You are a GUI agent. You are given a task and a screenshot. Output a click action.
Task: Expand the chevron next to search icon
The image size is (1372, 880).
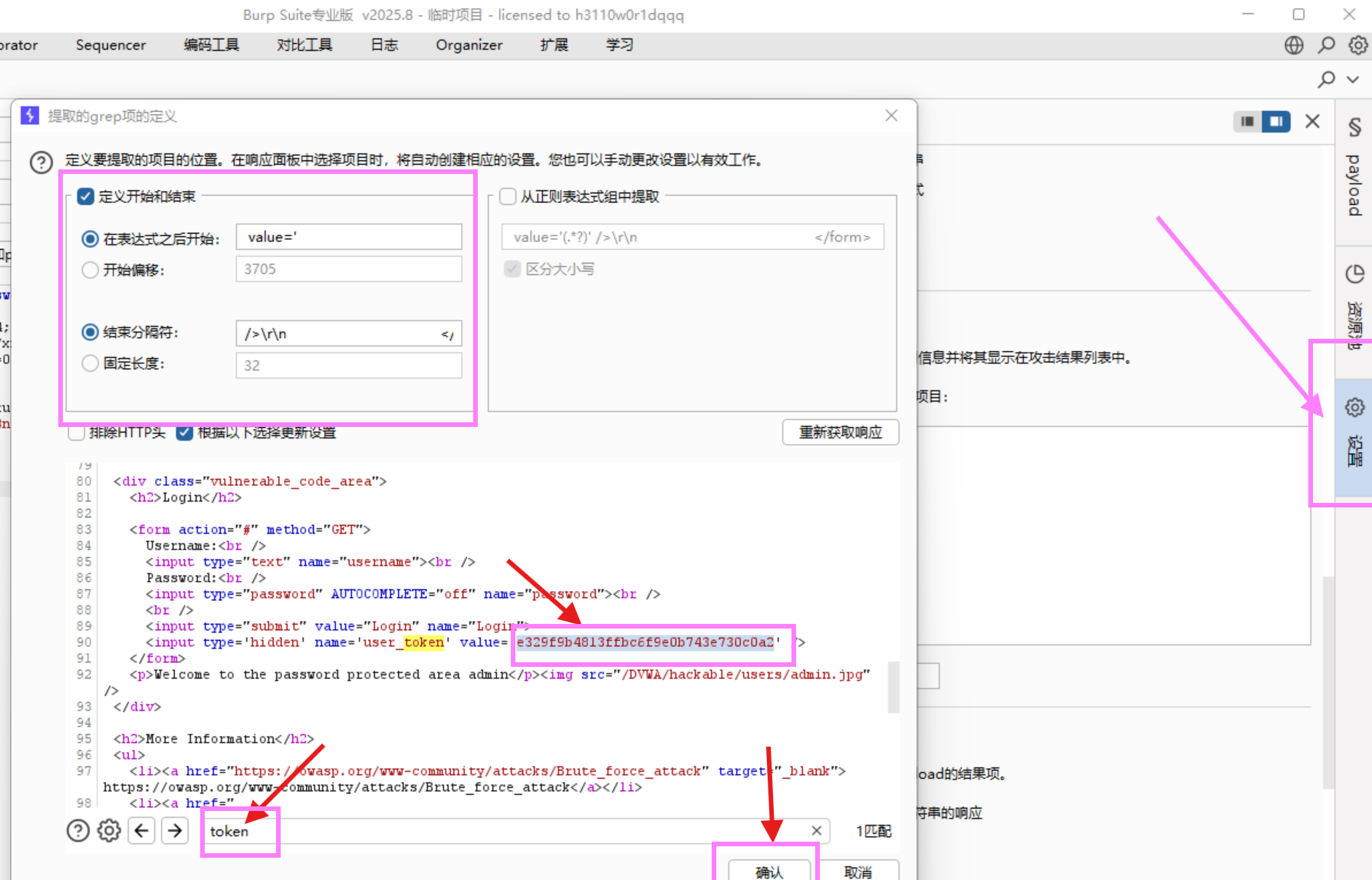coord(1353,79)
